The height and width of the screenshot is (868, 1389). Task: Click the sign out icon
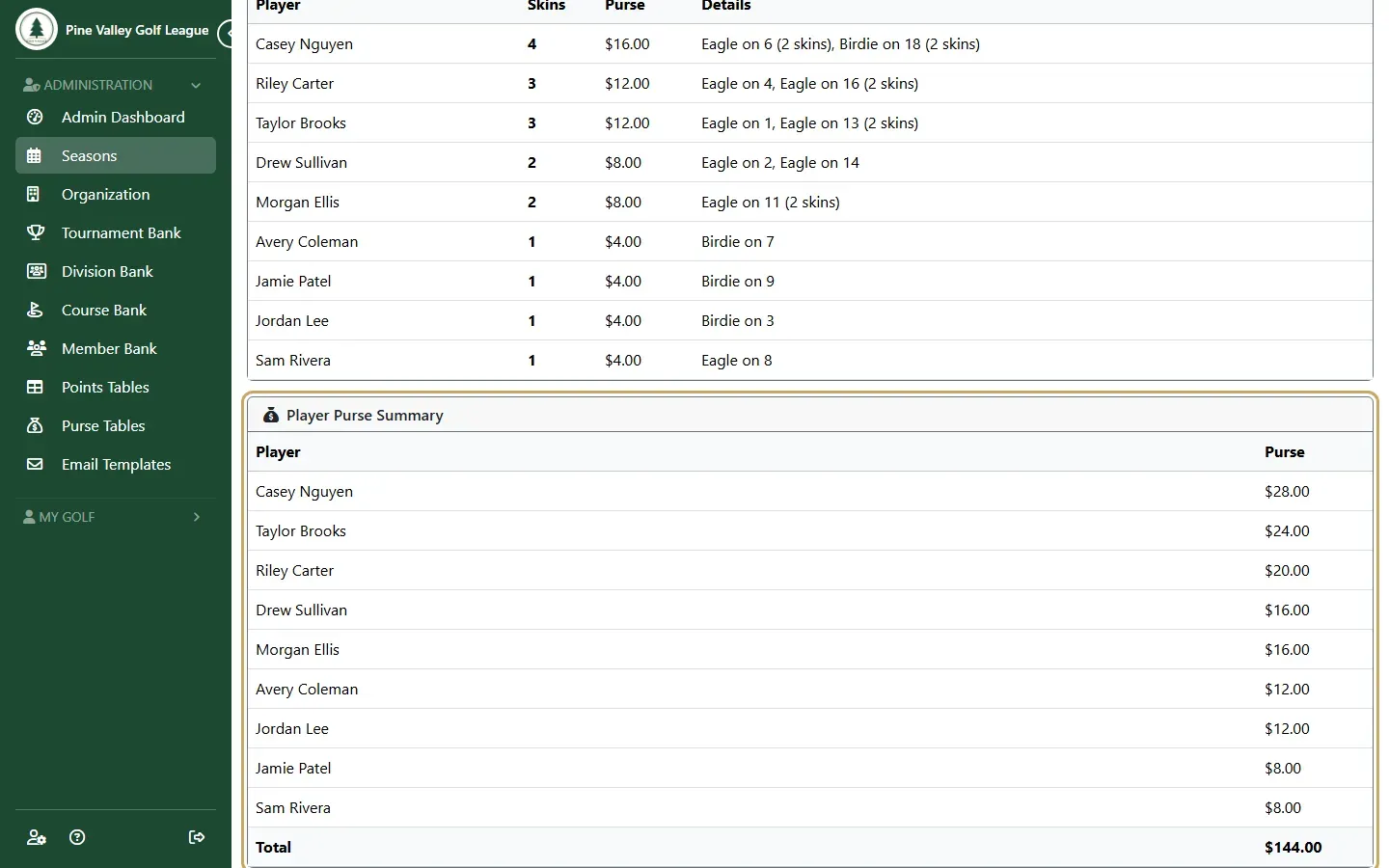197,837
